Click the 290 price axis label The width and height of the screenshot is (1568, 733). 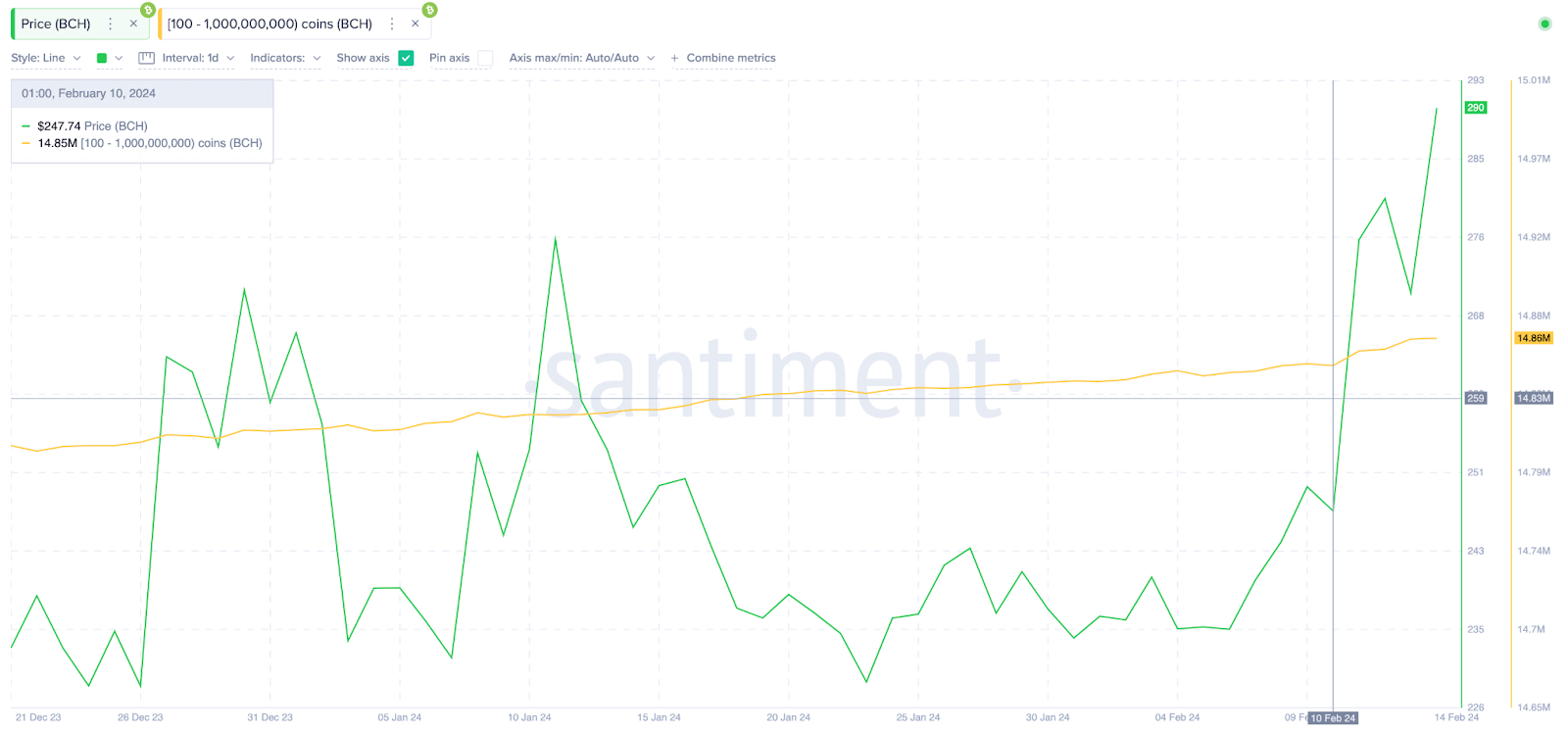tap(1476, 108)
